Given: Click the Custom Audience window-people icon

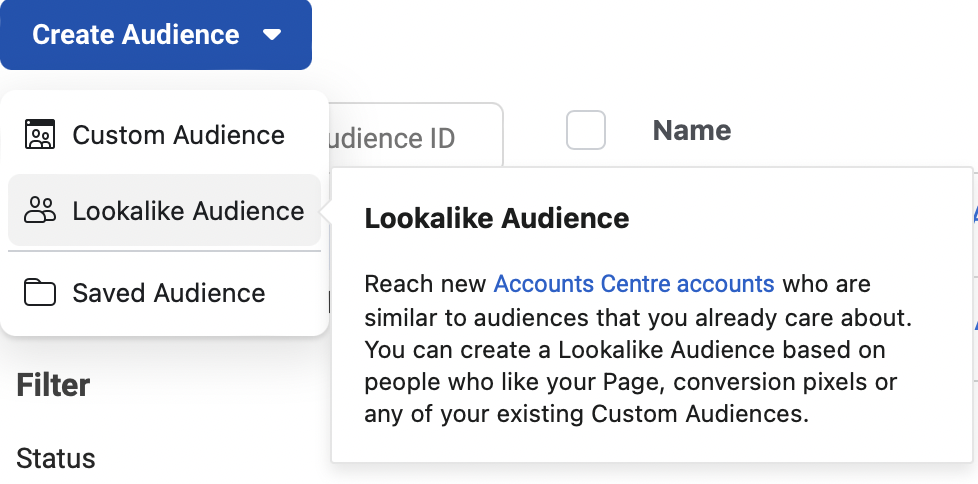Looking at the screenshot, I should click(x=40, y=135).
